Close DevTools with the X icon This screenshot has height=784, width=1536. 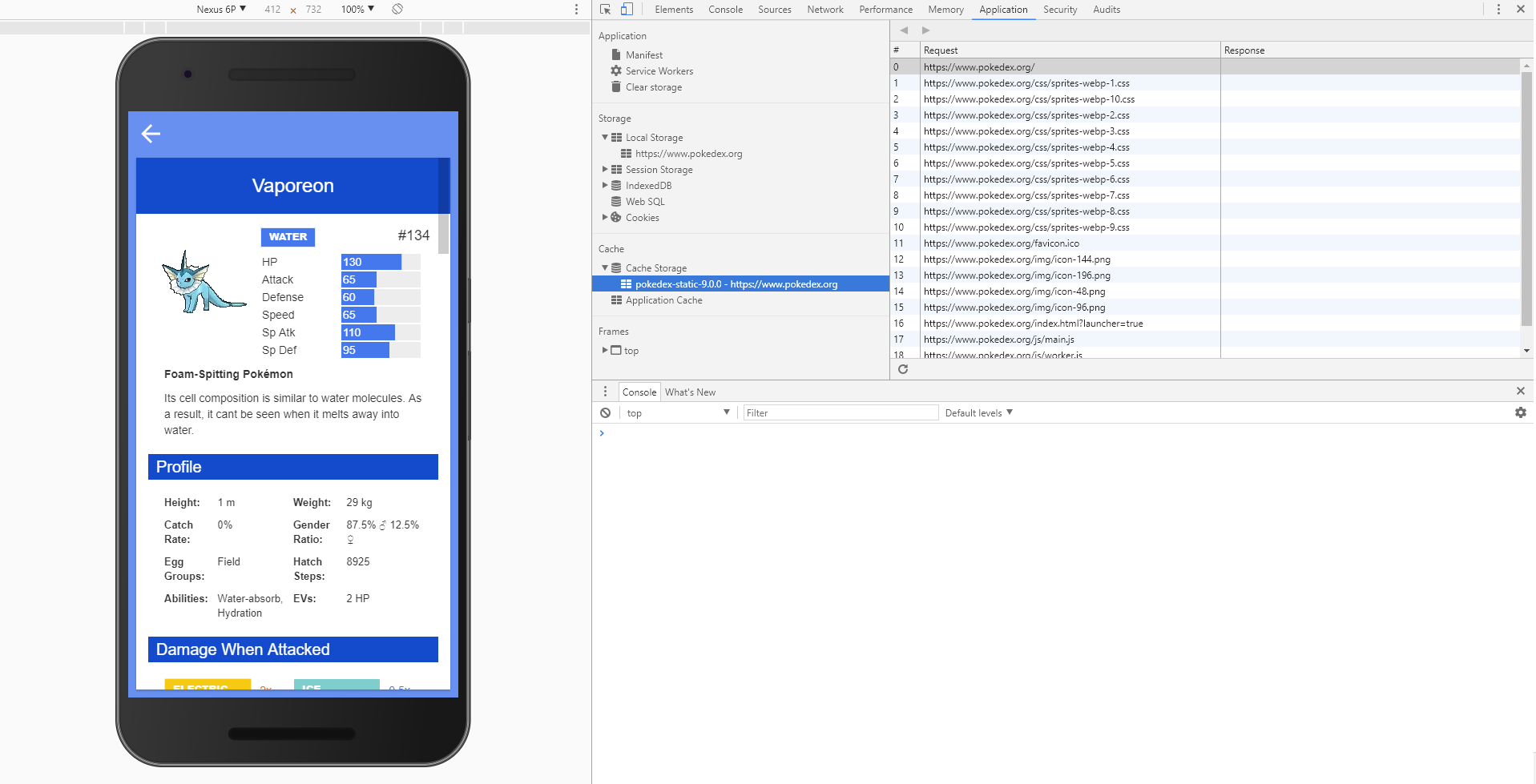(1520, 9)
